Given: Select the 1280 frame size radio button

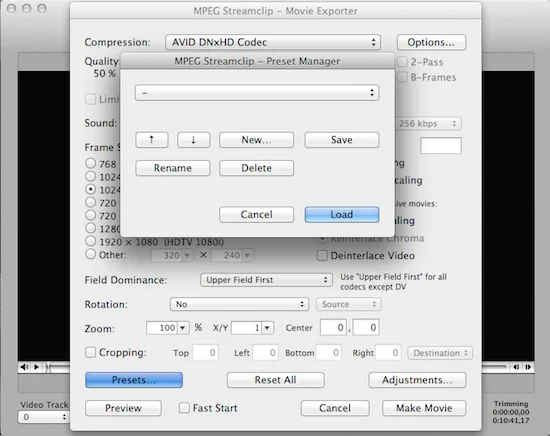Looking at the screenshot, I should [x=90, y=228].
